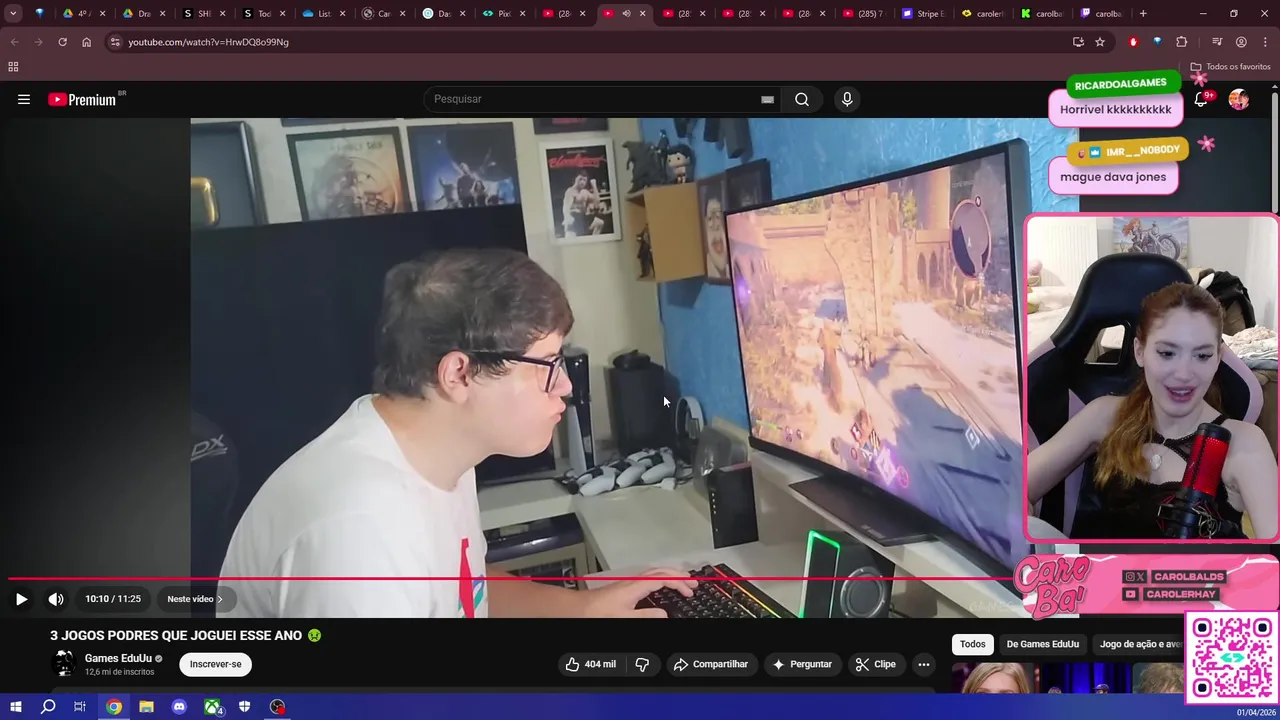The image size is (1280, 720).
Task: Select the 'De Games EduUu' chip
Action: pos(1043,644)
